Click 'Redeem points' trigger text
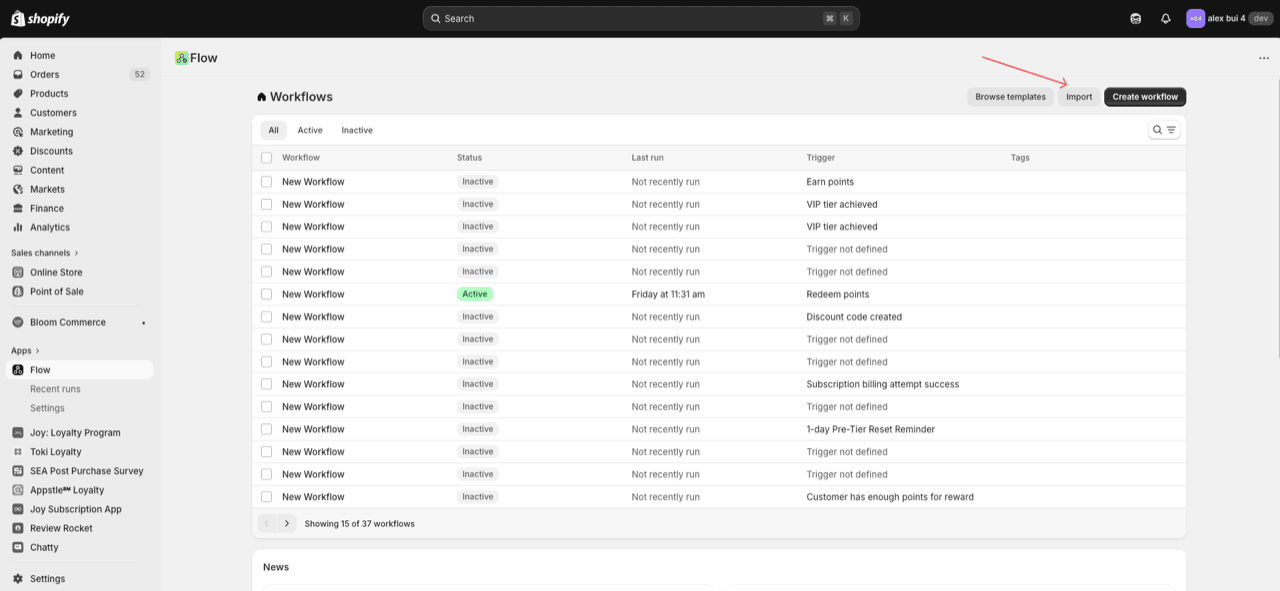 tap(838, 294)
